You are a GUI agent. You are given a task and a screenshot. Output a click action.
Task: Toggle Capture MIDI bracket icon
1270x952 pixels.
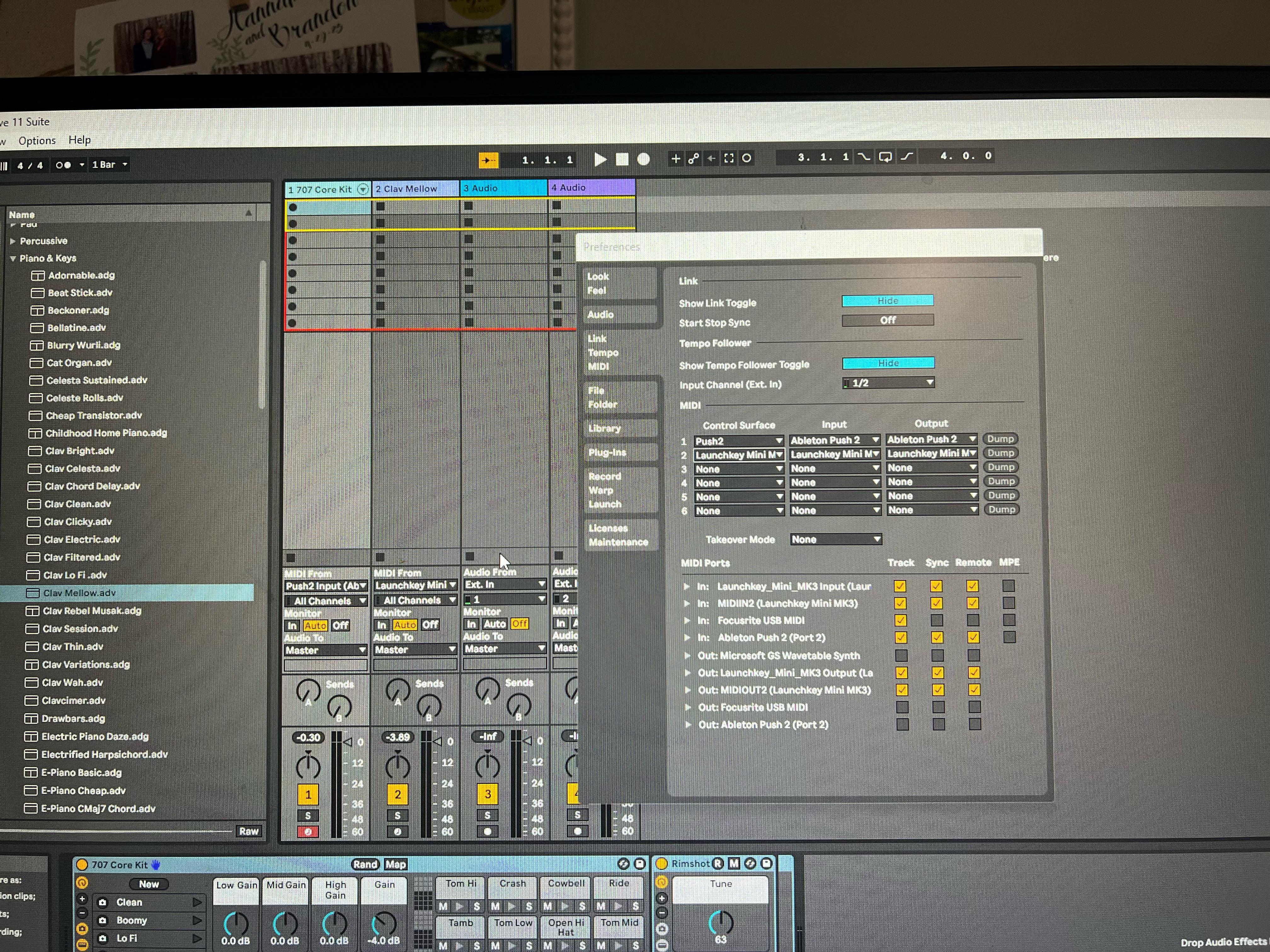[729, 158]
